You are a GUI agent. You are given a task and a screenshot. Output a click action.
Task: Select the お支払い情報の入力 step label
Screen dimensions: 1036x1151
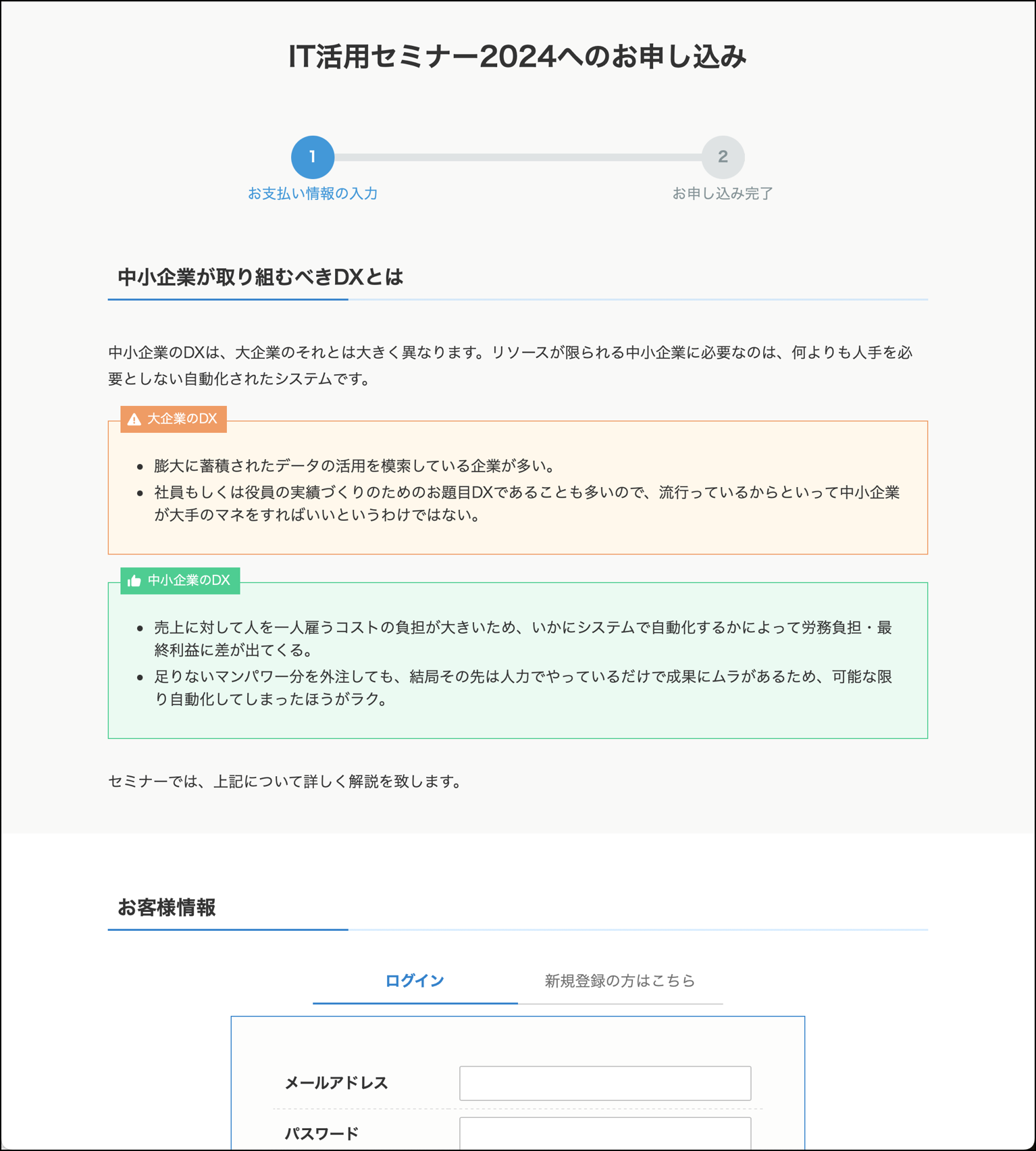(312, 194)
